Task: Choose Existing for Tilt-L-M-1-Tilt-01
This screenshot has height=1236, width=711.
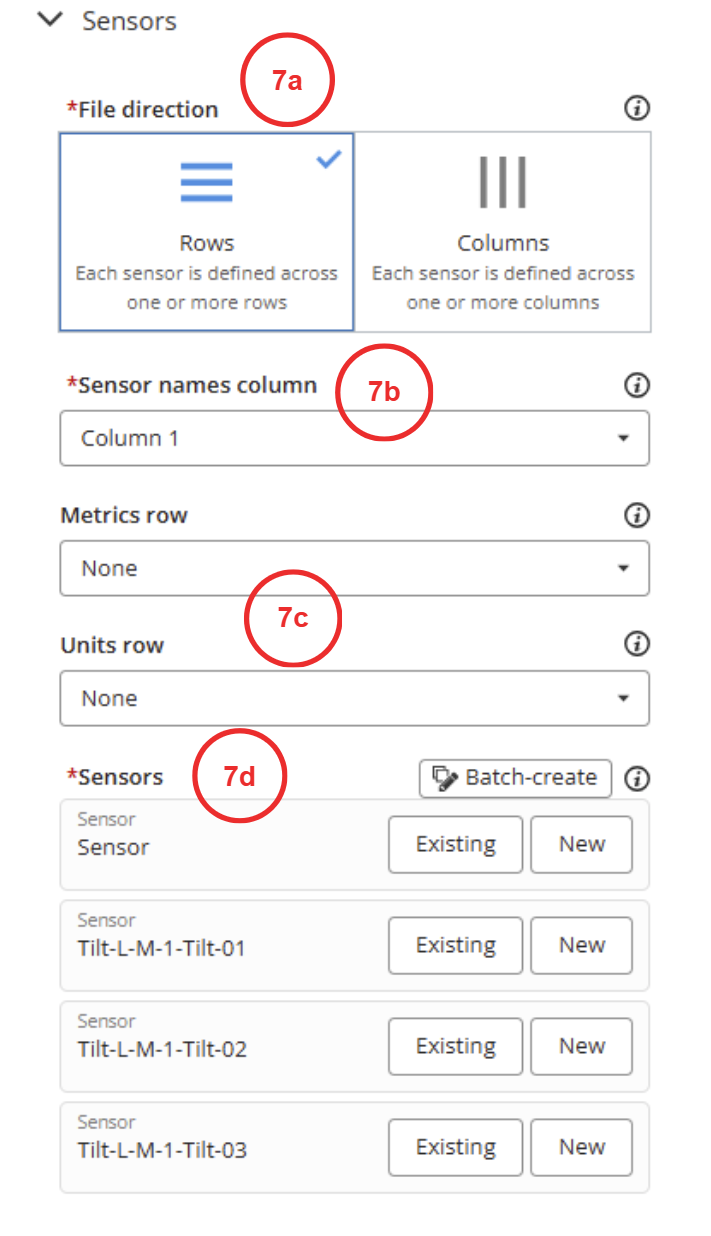Action: (x=455, y=945)
